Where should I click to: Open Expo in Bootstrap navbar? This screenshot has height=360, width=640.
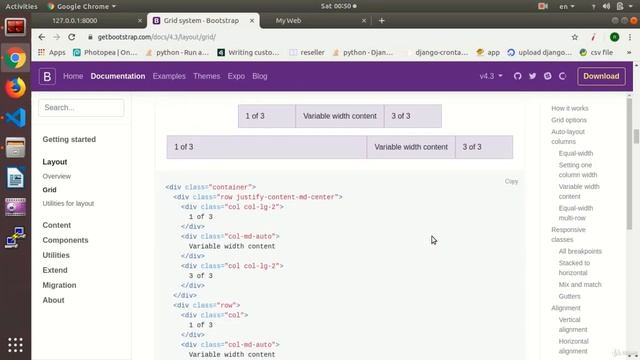(236, 76)
